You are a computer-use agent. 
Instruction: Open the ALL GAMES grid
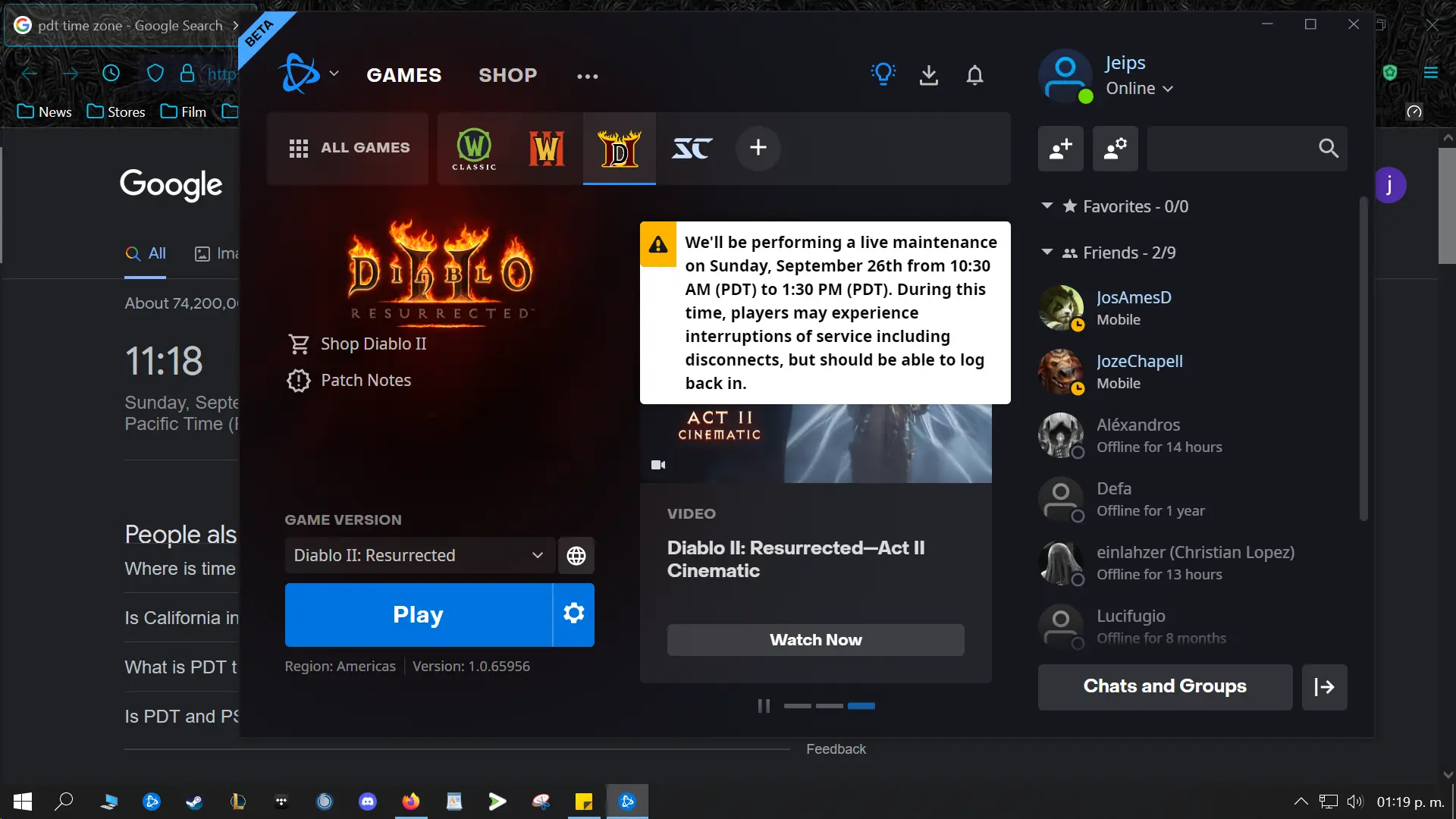click(348, 148)
